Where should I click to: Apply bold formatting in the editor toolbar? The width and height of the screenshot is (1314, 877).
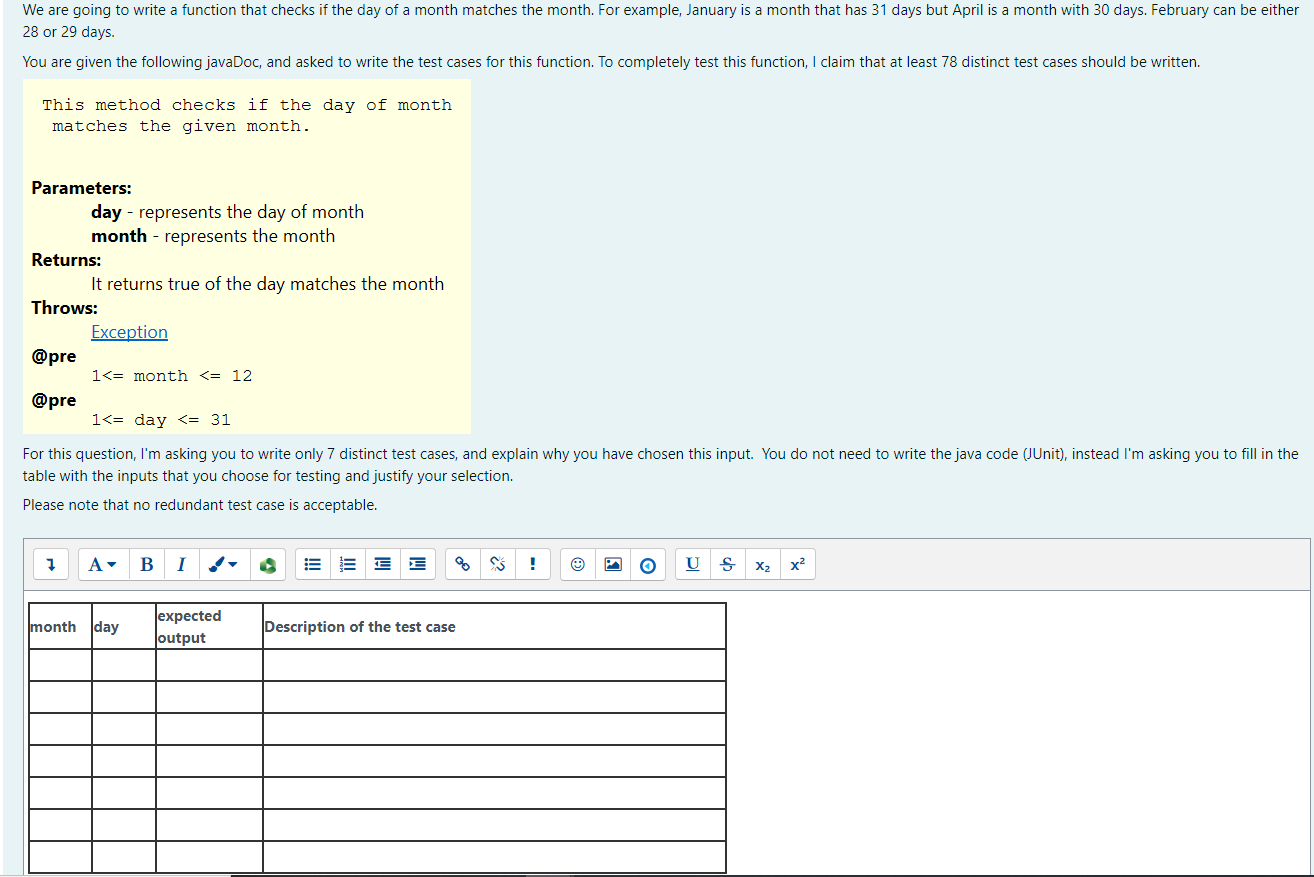pyautogui.click(x=146, y=564)
